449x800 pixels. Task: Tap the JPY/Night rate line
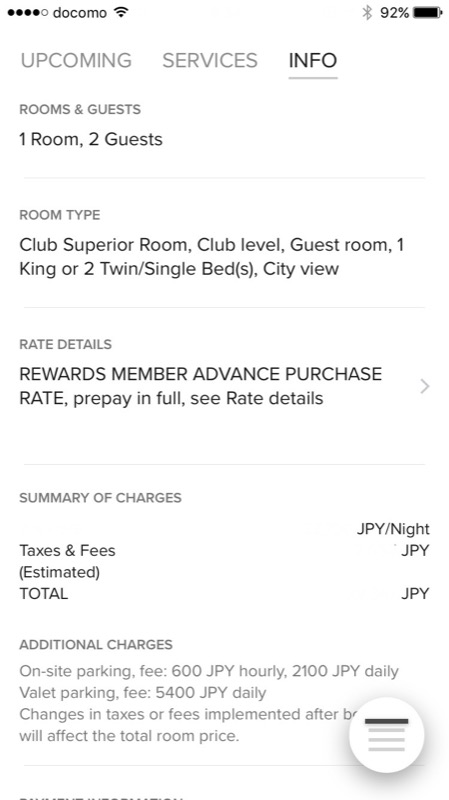393,529
